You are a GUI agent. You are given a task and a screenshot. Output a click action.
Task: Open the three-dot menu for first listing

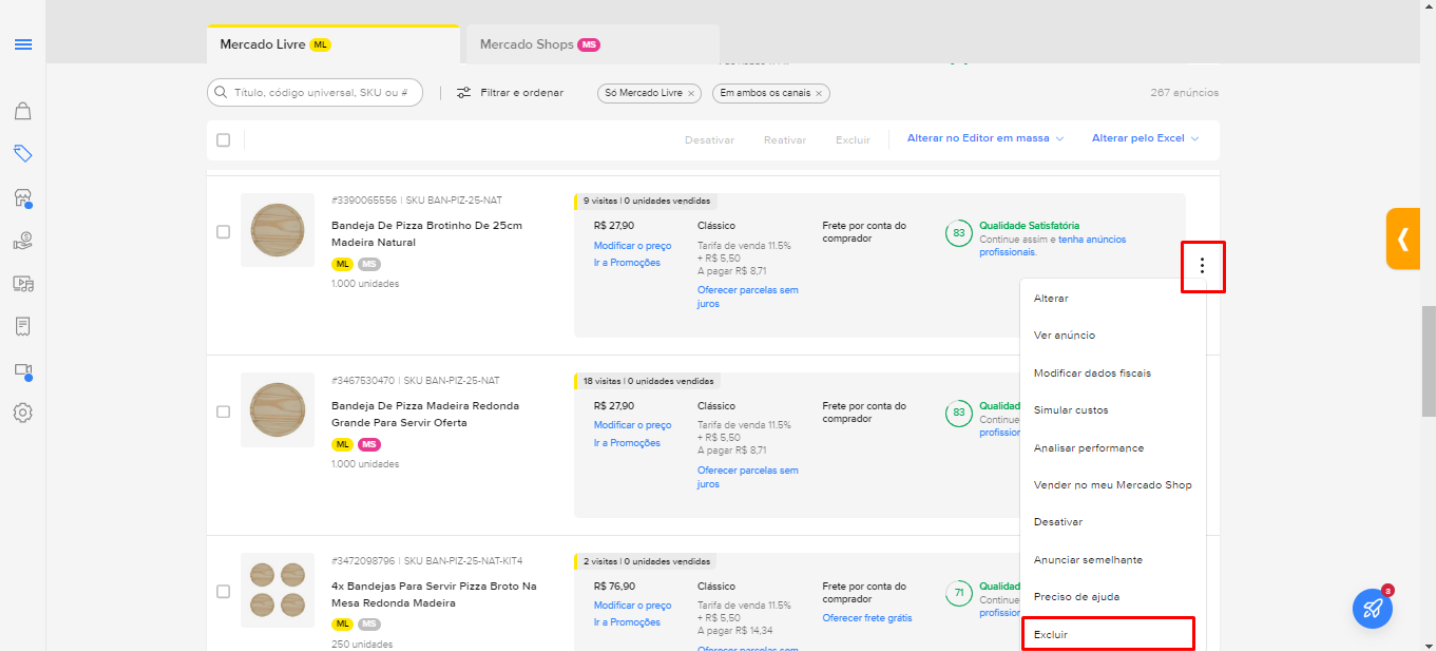[1202, 266]
